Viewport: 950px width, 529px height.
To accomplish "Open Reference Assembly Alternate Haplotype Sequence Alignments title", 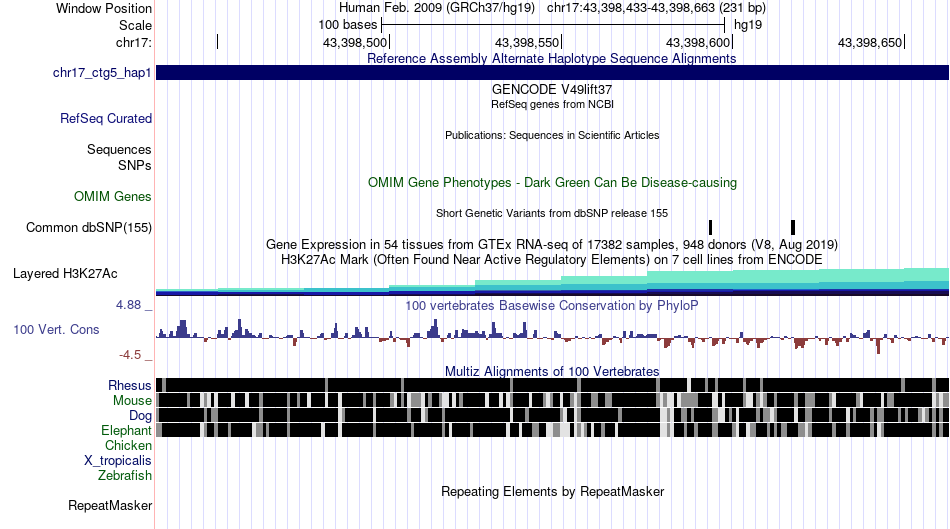I will (x=551, y=59).
